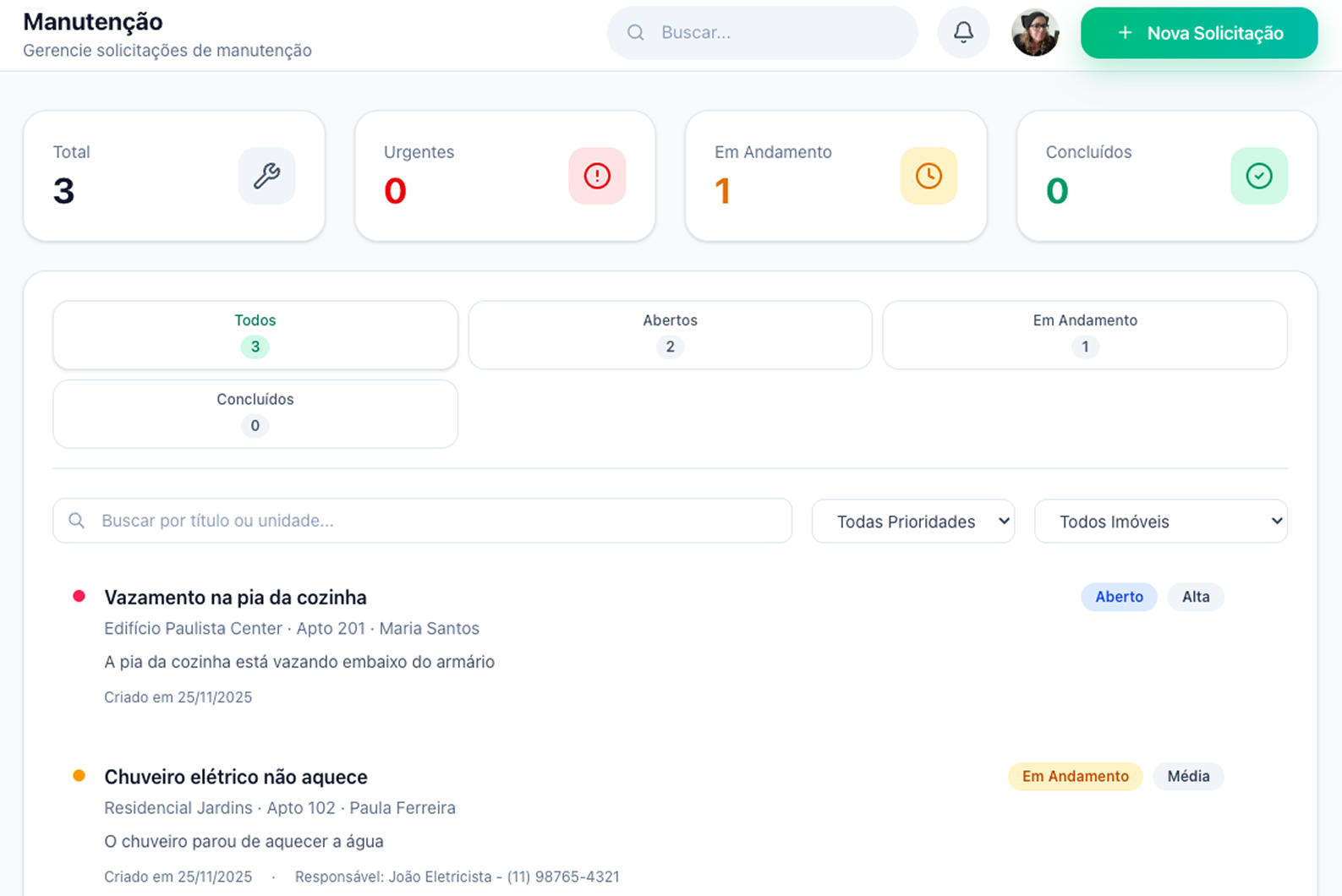Image resolution: width=1342 pixels, height=896 pixels.
Task: Click the wrench icon in Total card
Action: click(x=266, y=176)
